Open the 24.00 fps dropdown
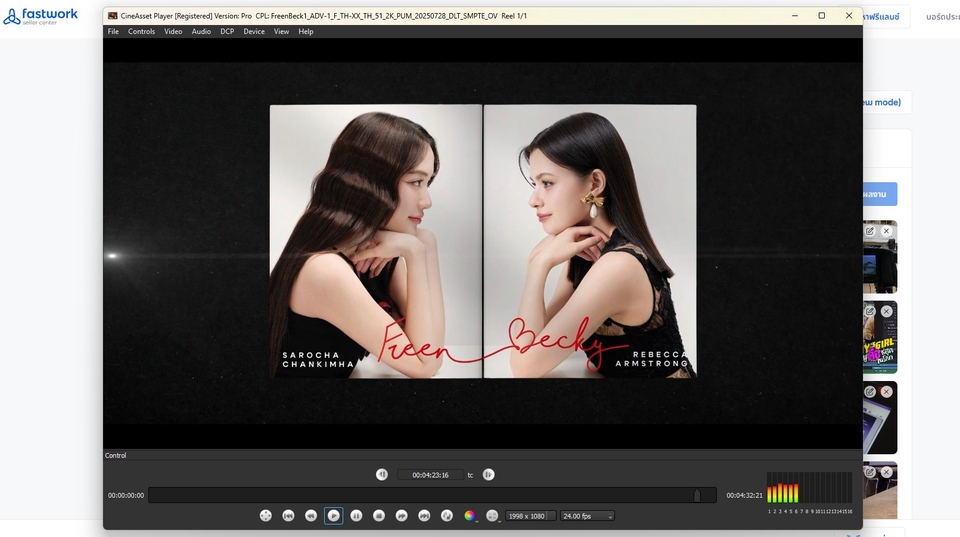The image size is (960, 537). [587, 516]
